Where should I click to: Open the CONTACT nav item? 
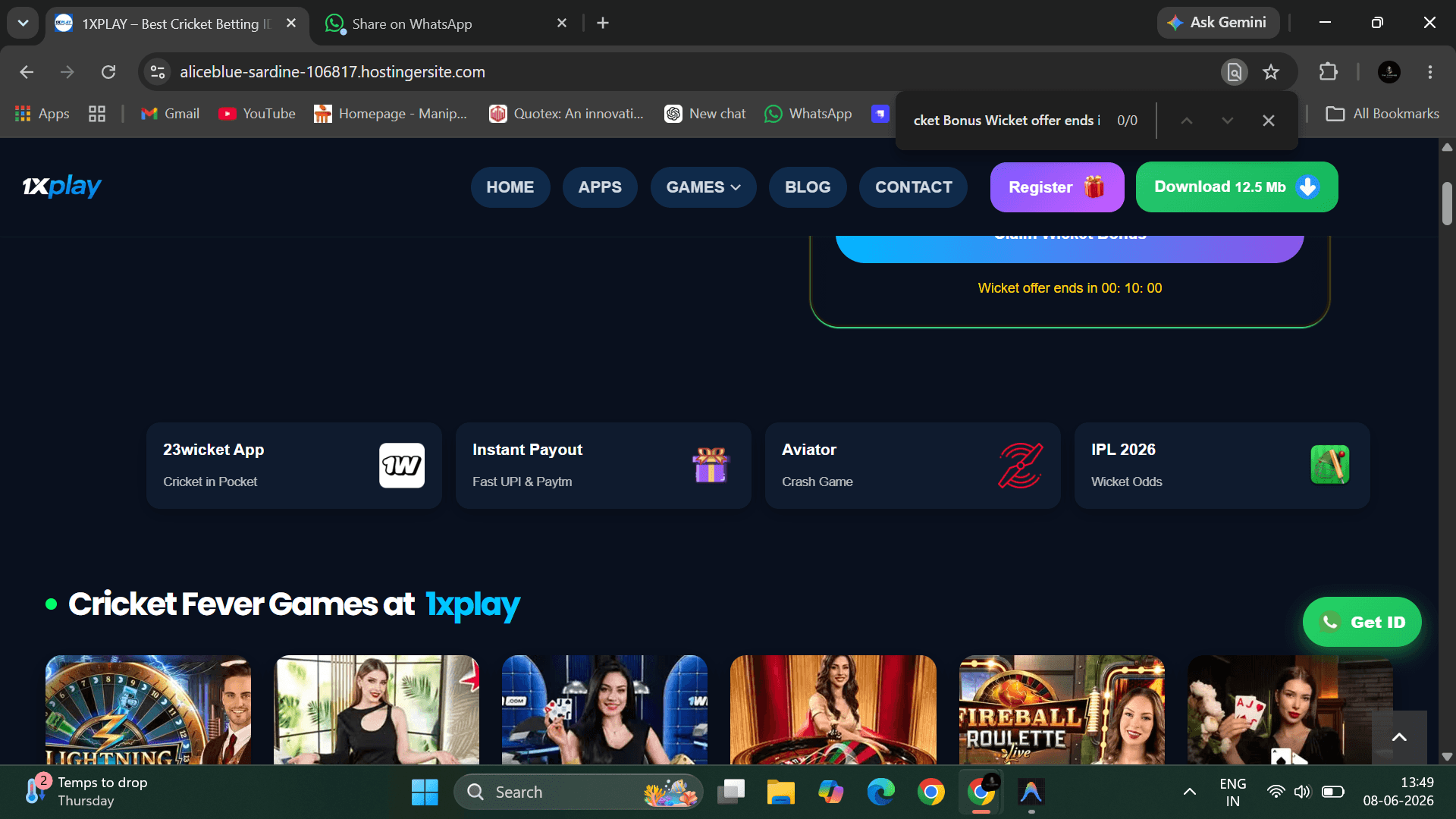click(913, 187)
